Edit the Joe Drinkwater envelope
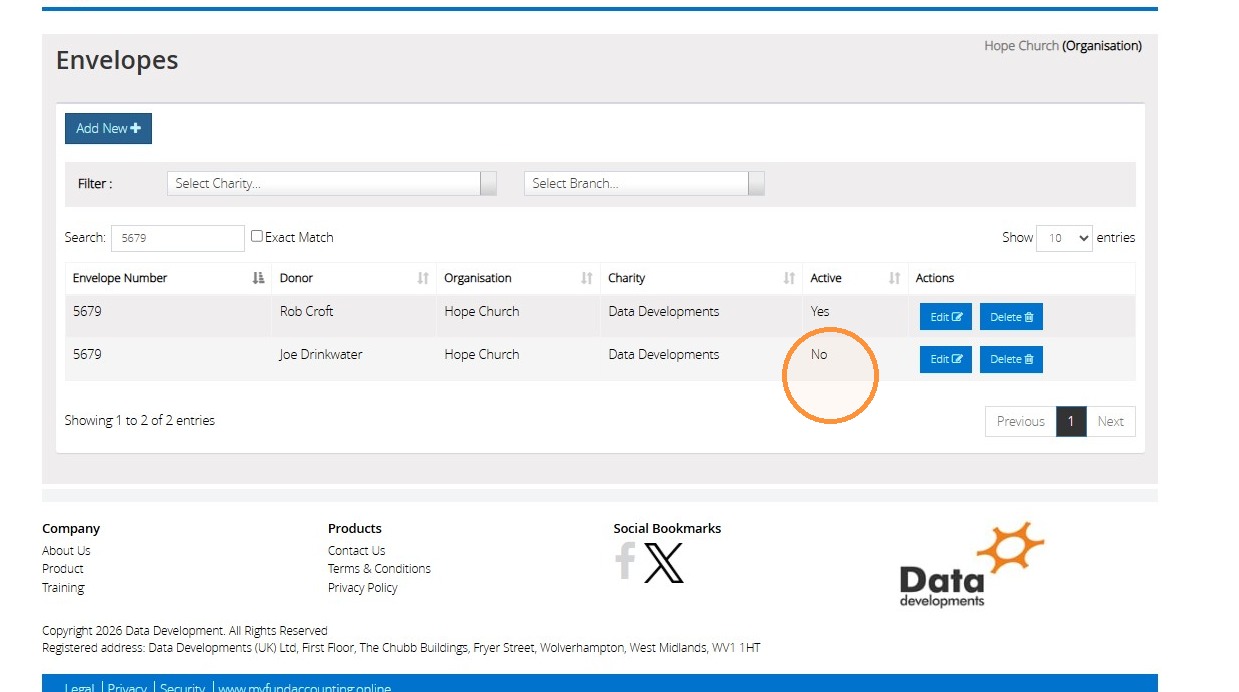 (946, 359)
